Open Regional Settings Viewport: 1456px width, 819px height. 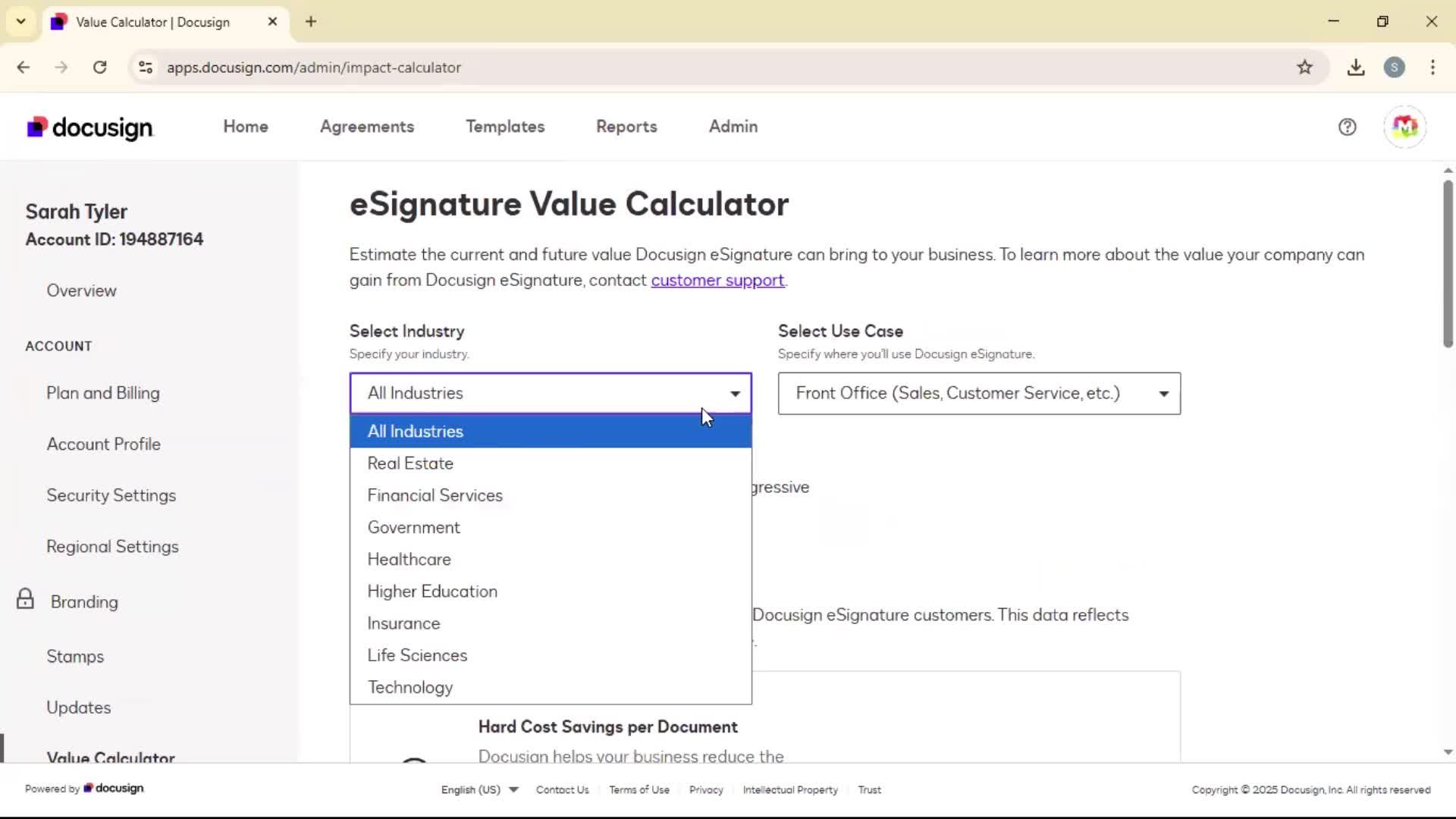click(x=113, y=547)
